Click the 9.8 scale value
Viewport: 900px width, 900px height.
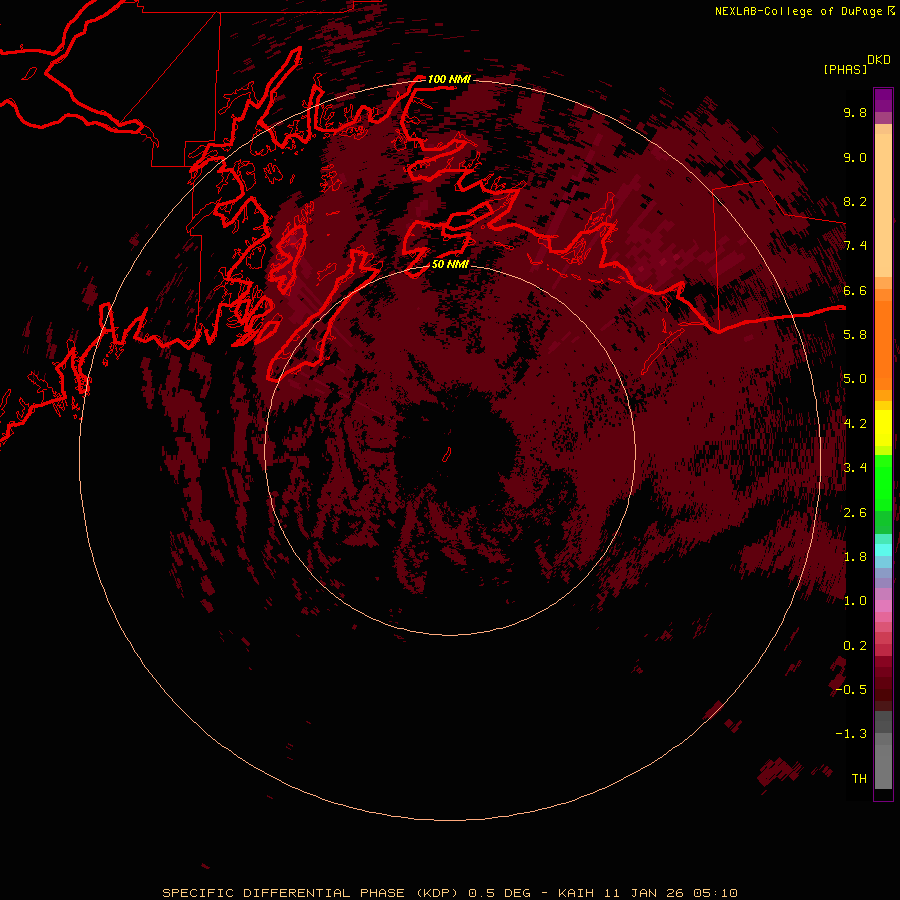point(855,112)
